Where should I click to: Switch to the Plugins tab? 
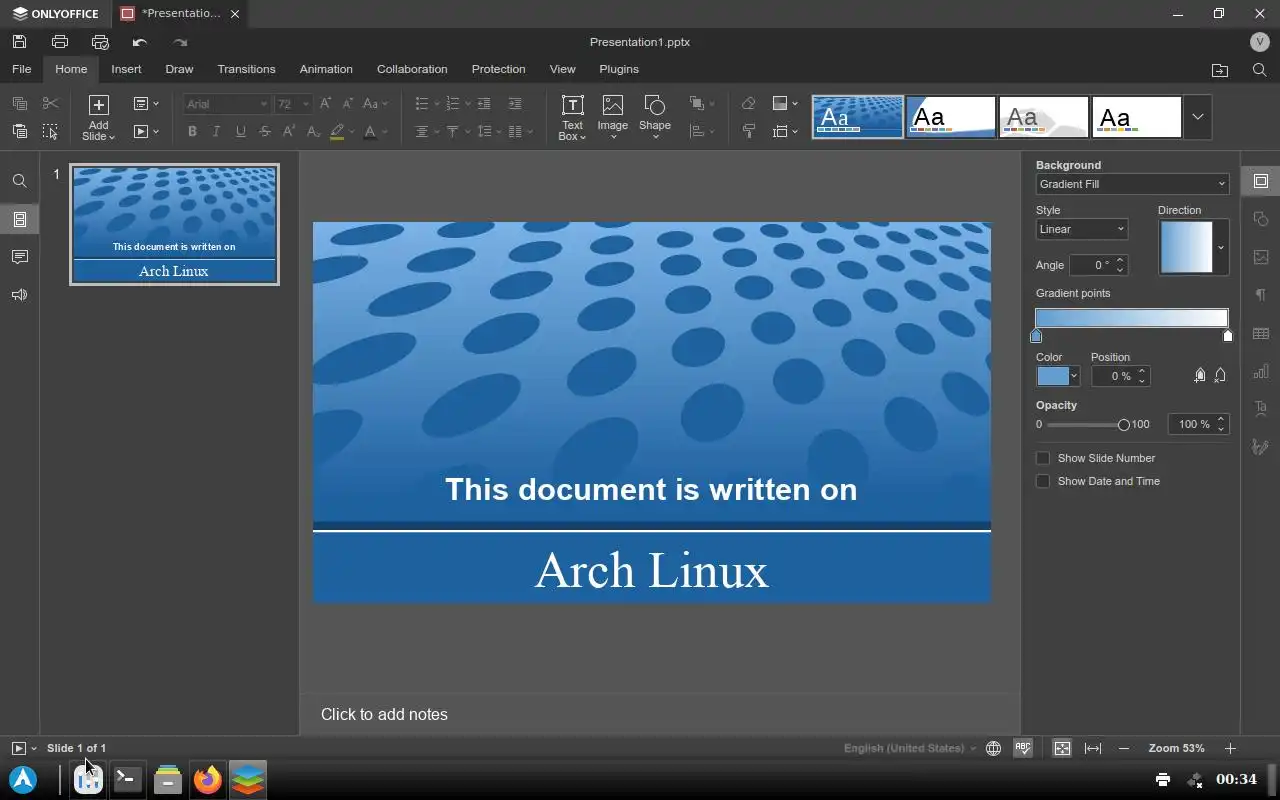pyautogui.click(x=619, y=69)
